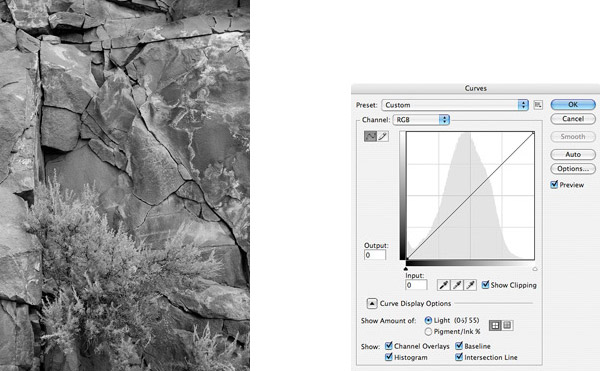
Task: Open the Channel dropdown showing RGB
Action: pyautogui.click(x=421, y=120)
